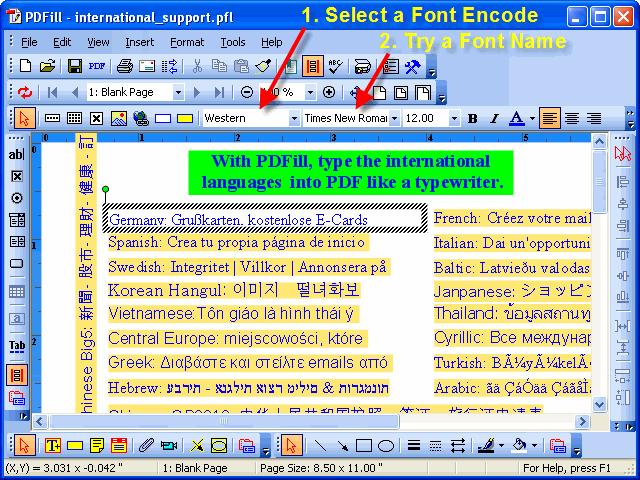Click the Paste clipboard icon
The height and width of the screenshot is (480, 640).
[241, 66]
